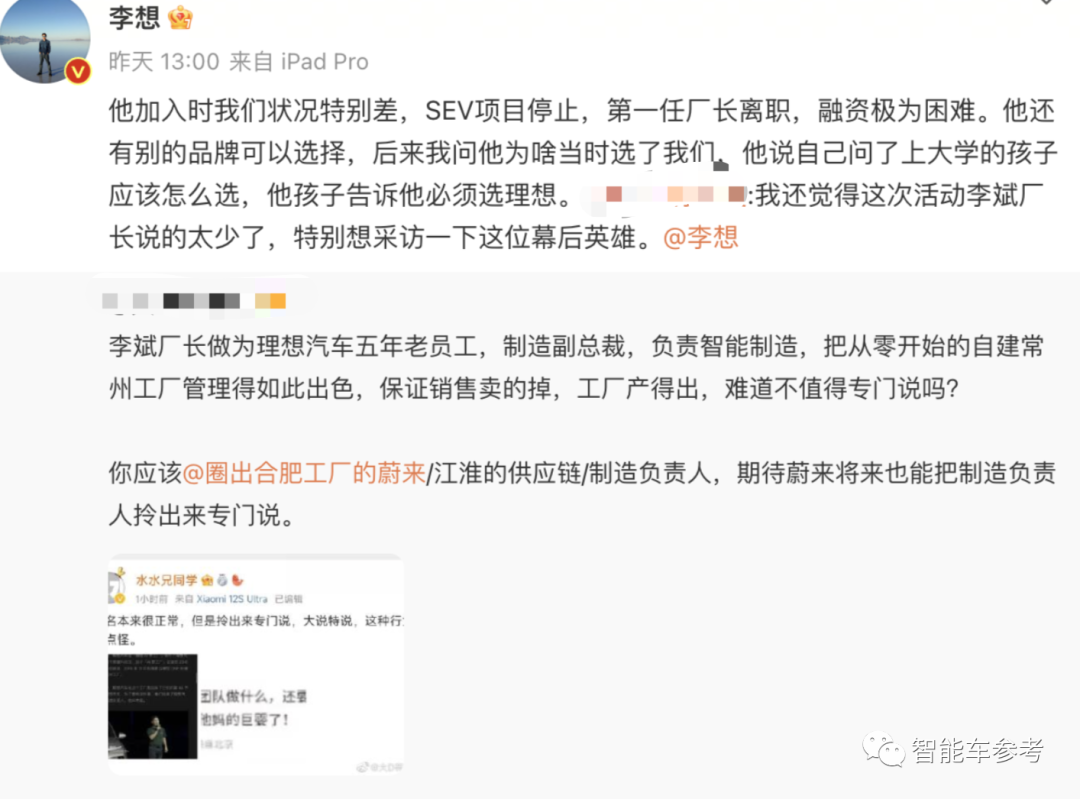Expand the post options chevron at top right
Screen dimensions: 1080x799
[x=1046, y=2]
